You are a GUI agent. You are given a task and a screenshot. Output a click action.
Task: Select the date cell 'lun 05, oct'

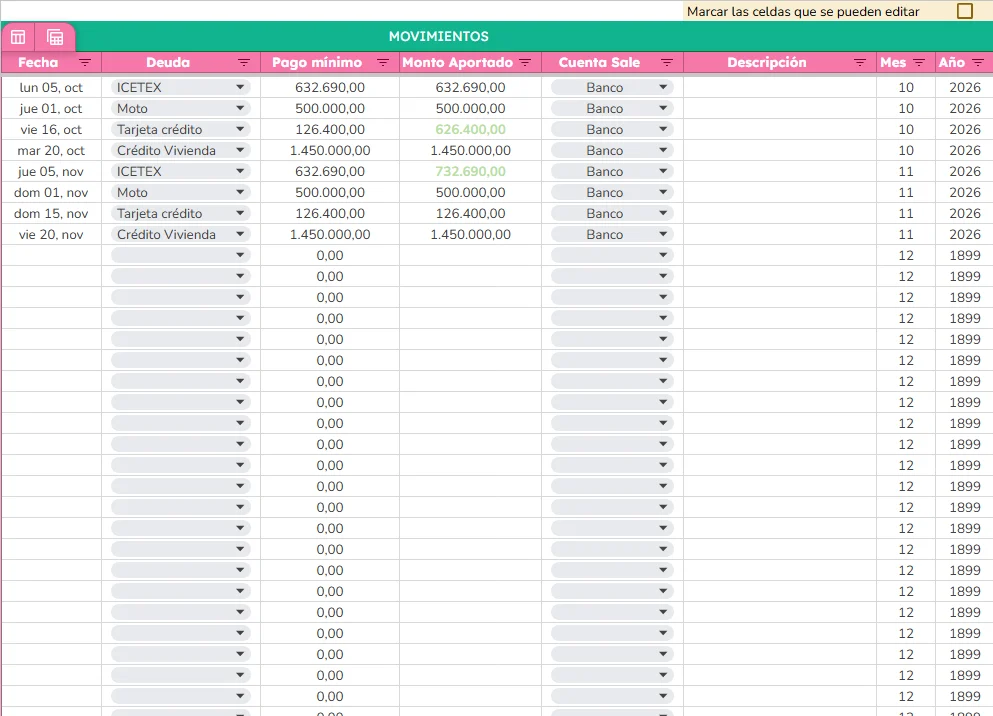tap(51, 87)
